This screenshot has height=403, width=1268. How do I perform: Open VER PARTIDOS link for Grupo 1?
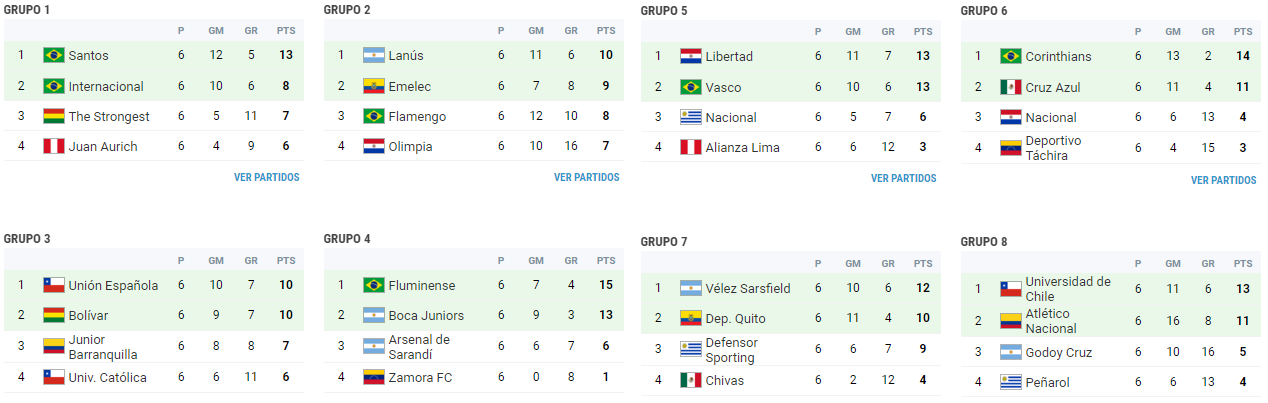pyautogui.click(x=266, y=177)
